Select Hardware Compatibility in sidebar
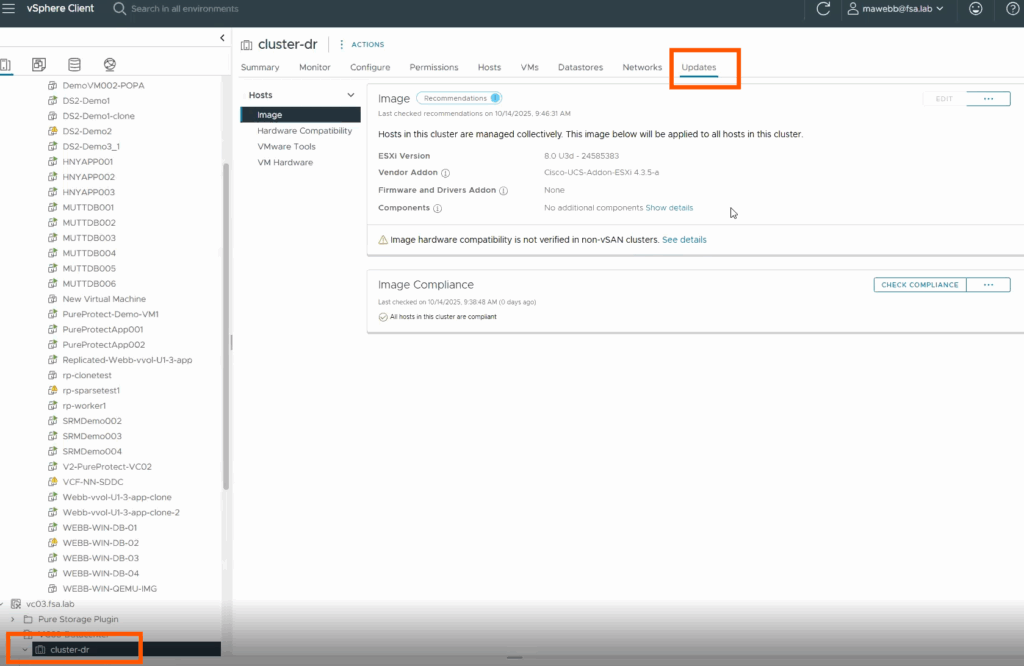The image size is (1024, 666). click(x=304, y=131)
